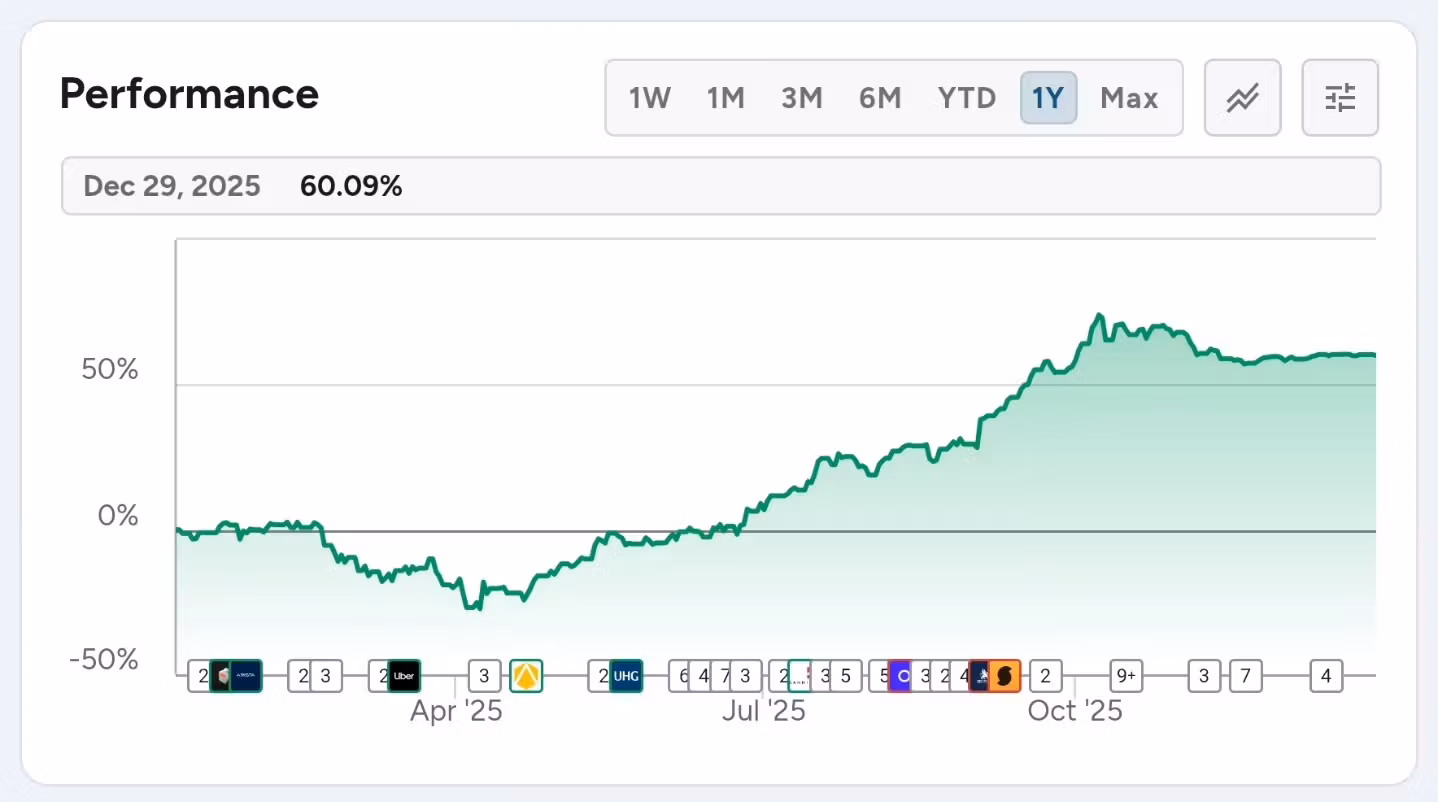Open the compare chart icon button
Image resolution: width=1438 pixels, height=802 pixels.
(1242, 98)
